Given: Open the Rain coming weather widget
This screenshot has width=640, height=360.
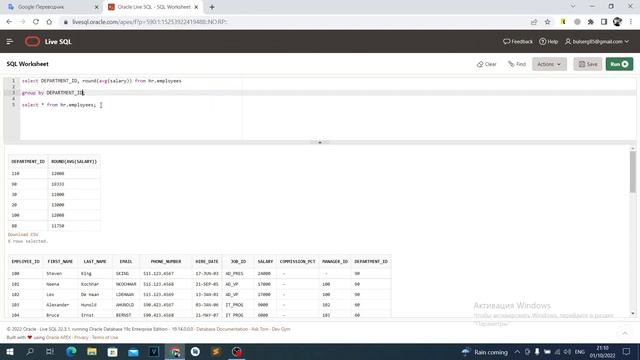Looking at the screenshot, I should (x=484, y=352).
